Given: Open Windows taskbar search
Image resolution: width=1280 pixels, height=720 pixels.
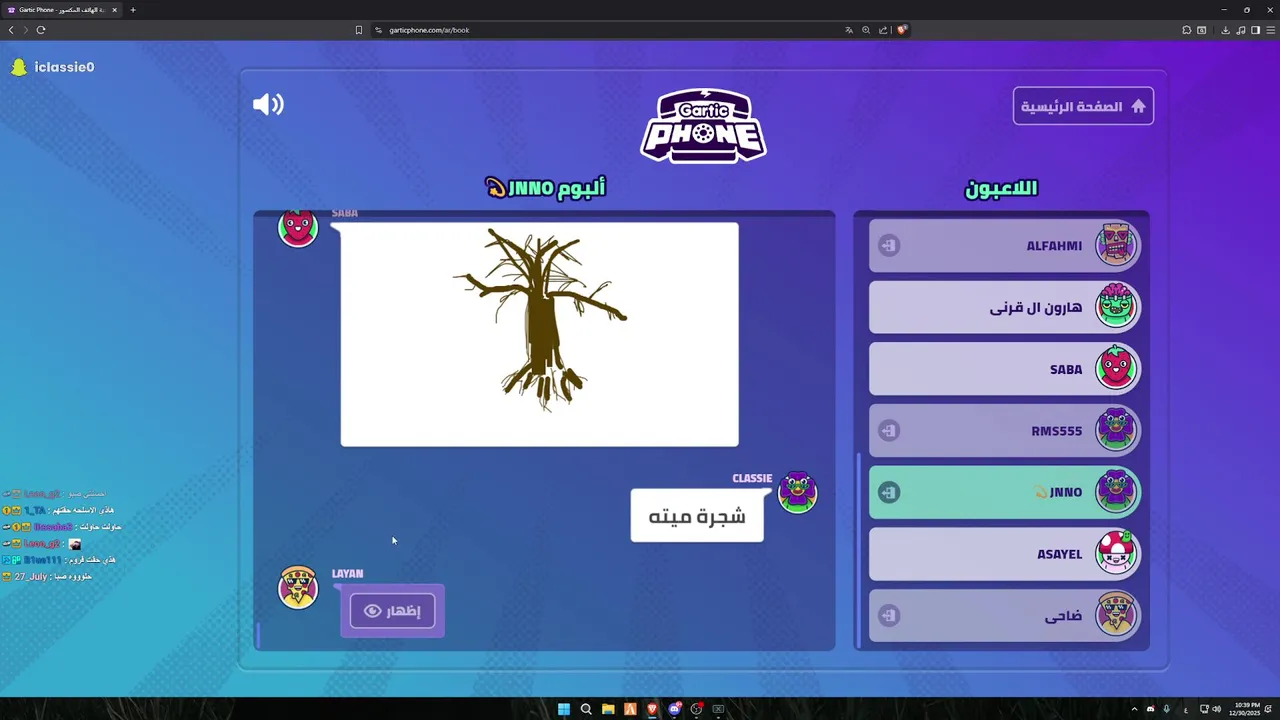Looking at the screenshot, I should click(x=586, y=709).
